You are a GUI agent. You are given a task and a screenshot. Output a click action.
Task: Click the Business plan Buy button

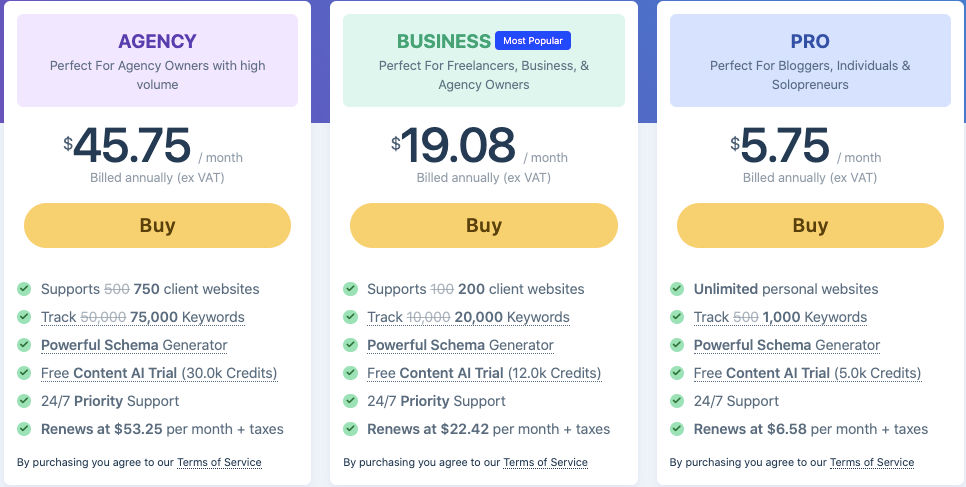coord(484,226)
